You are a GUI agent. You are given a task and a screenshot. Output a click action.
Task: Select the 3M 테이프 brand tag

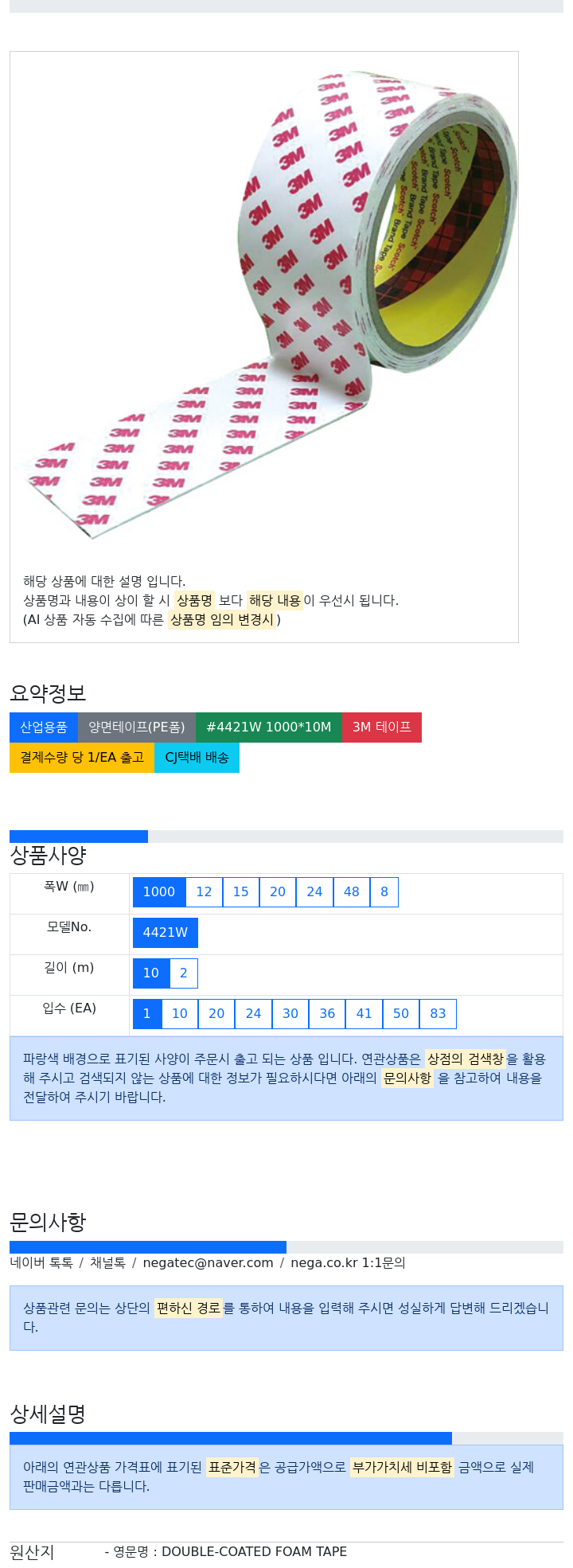[382, 727]
